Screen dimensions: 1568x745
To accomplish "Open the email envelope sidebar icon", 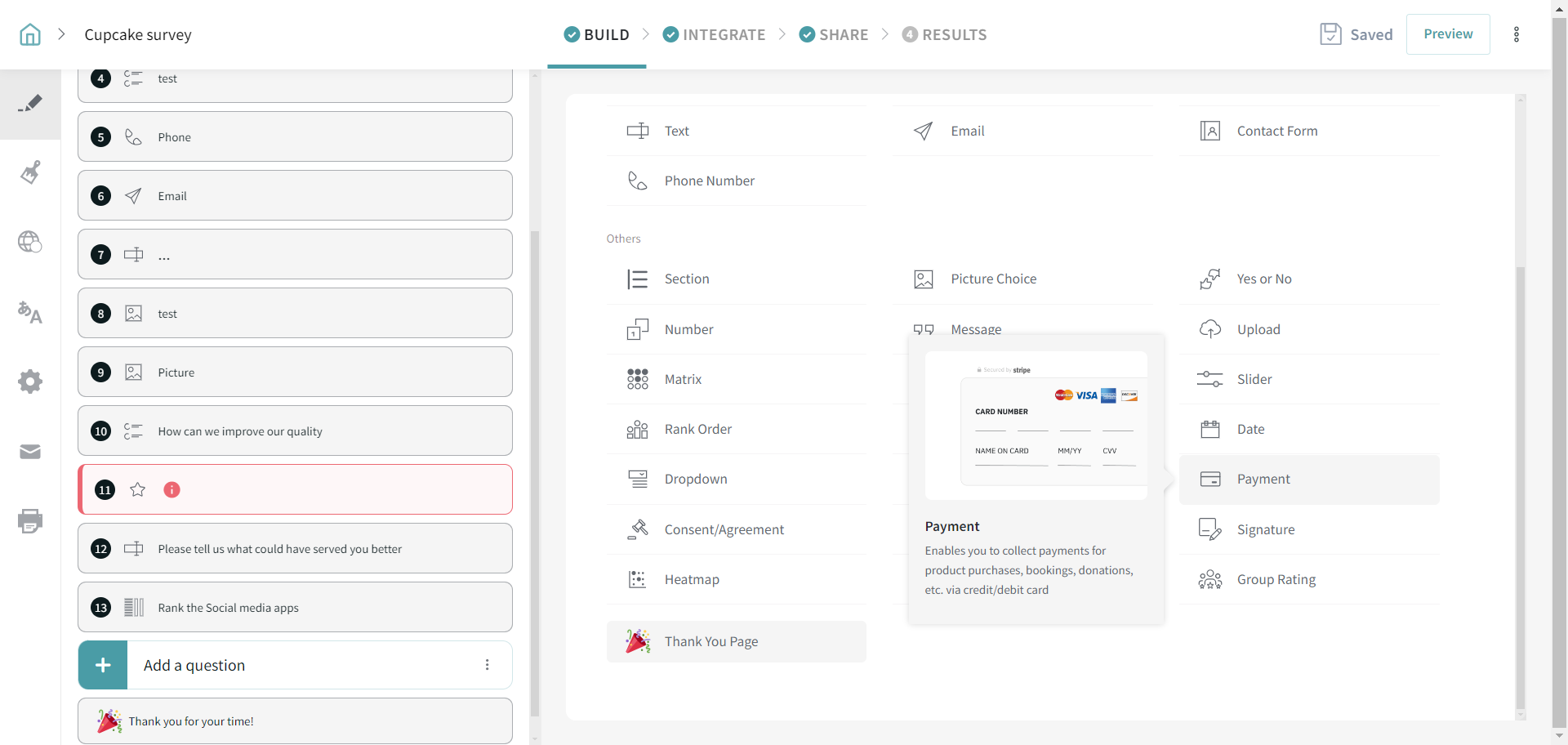I will click(30, 452).
